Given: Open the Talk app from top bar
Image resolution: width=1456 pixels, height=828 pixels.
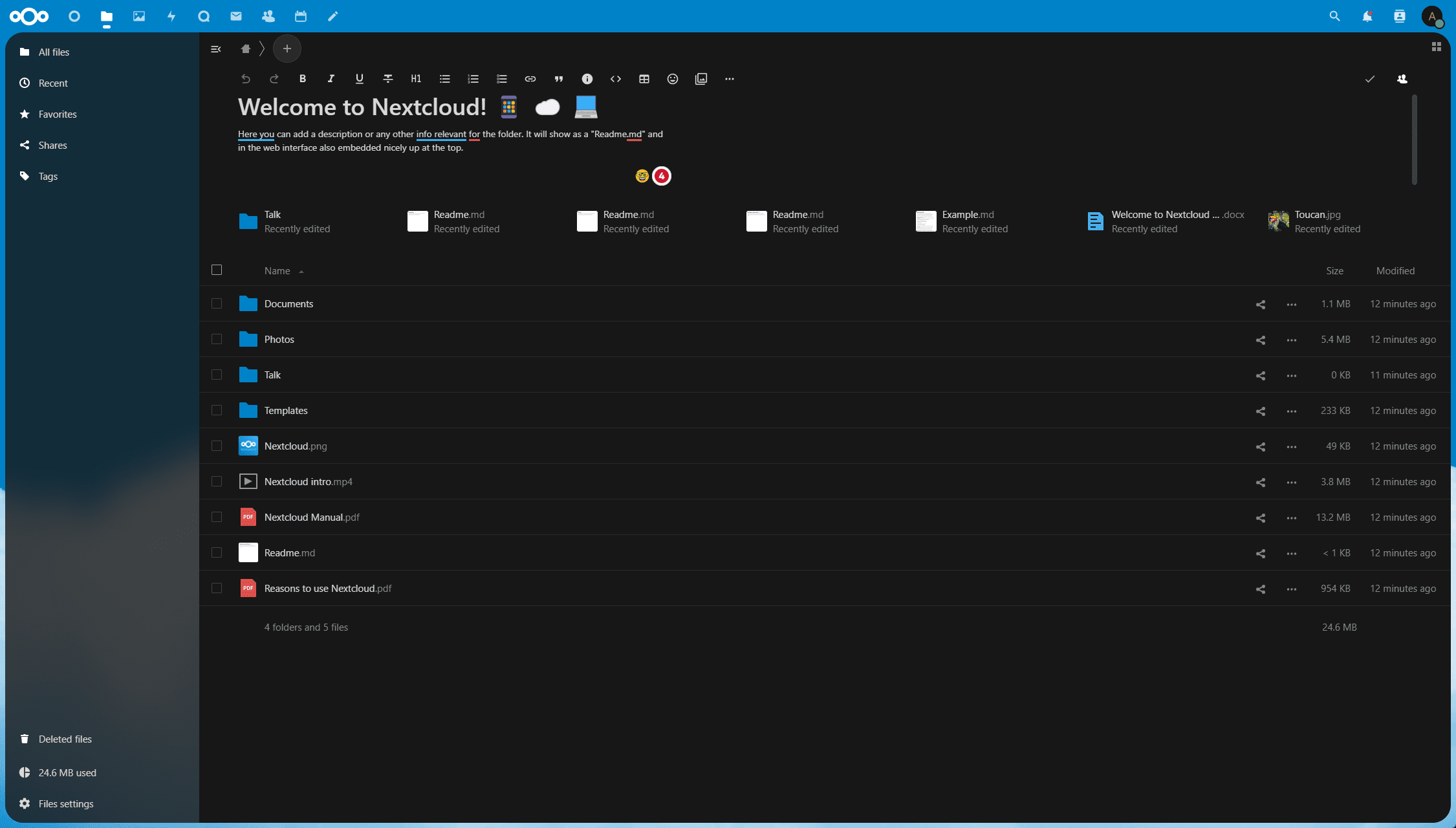Looking at the screenshot, I should (x=204, y=16).
